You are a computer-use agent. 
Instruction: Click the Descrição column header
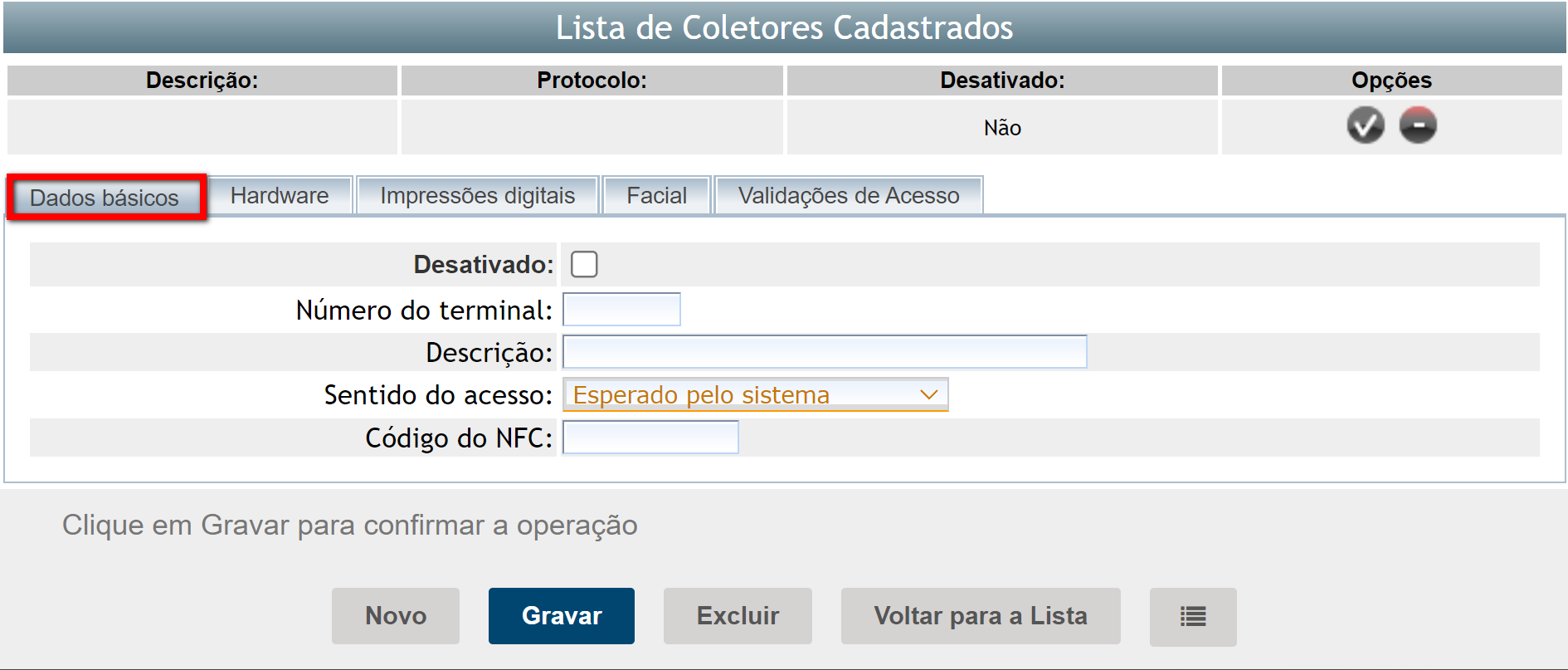(x=202, y=81)
